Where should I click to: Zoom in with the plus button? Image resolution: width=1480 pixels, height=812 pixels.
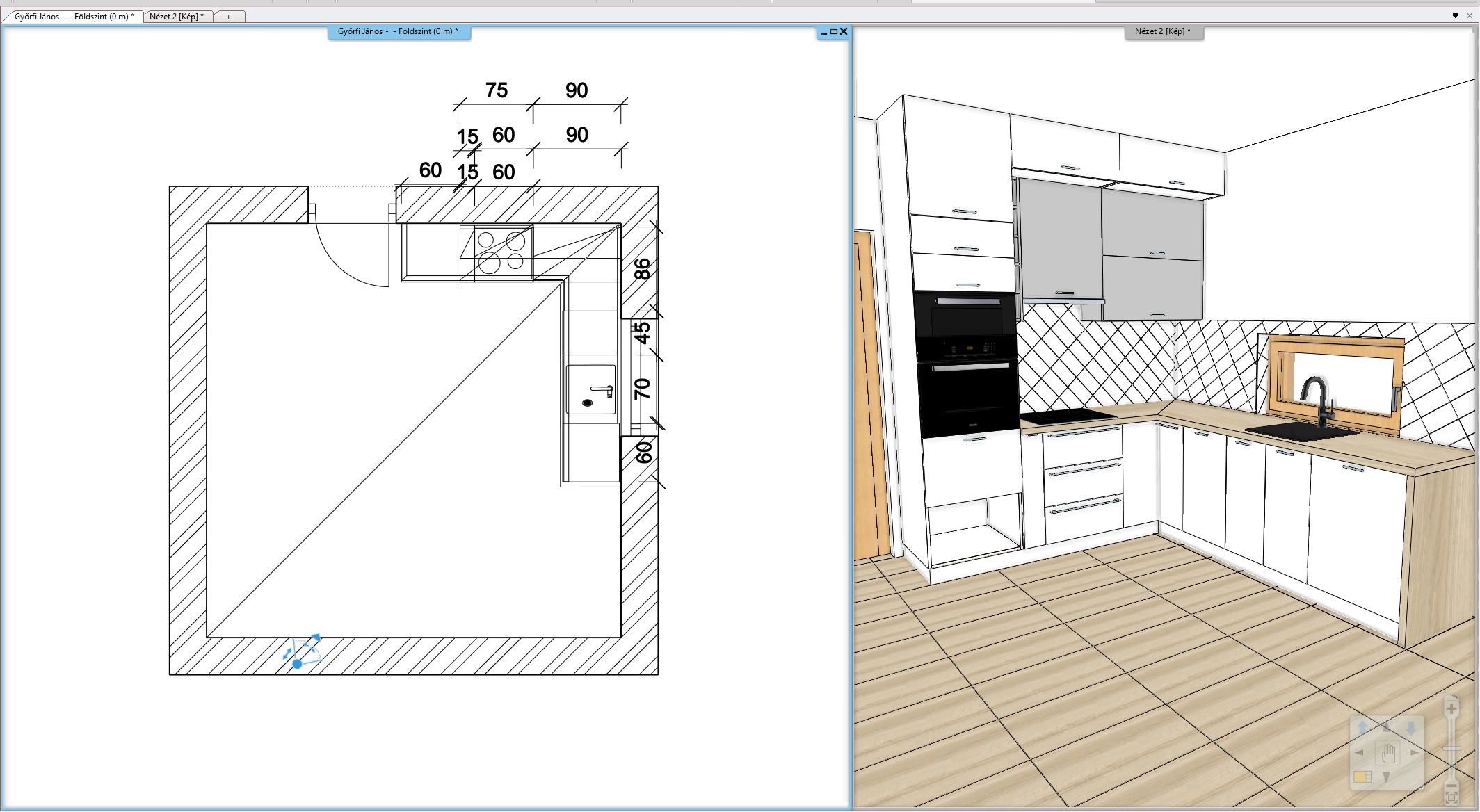[1451, 708]
